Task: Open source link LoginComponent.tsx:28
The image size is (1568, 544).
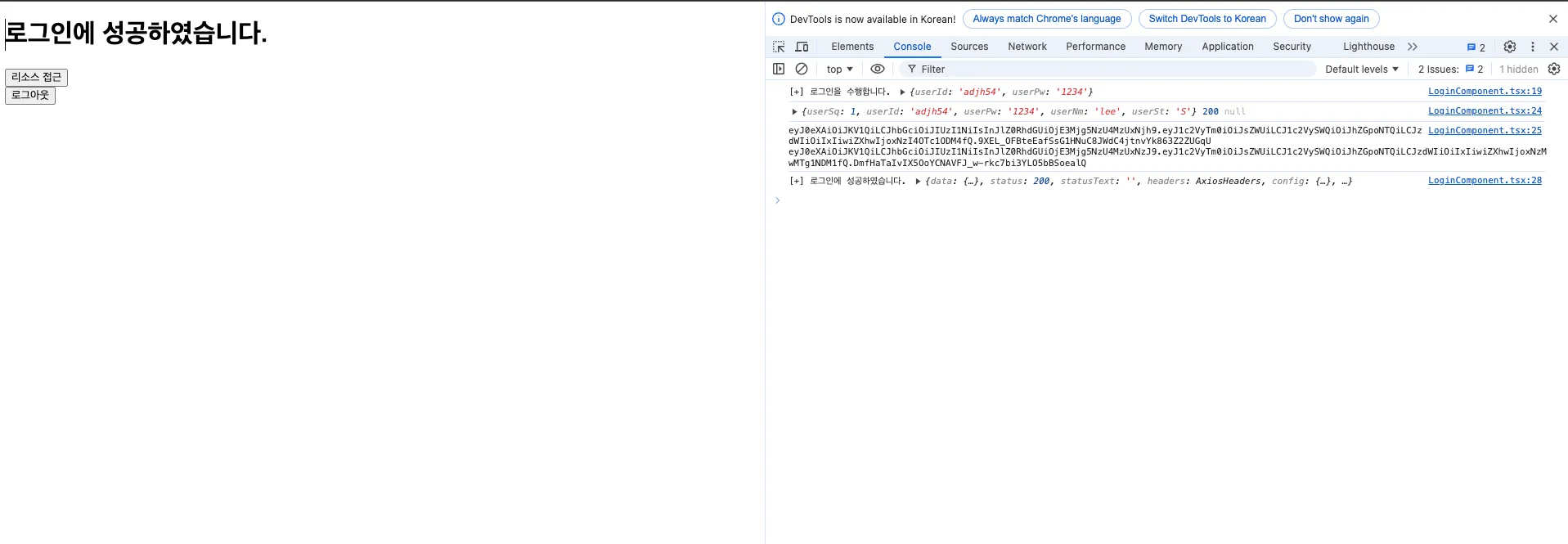Action: 1485,181
